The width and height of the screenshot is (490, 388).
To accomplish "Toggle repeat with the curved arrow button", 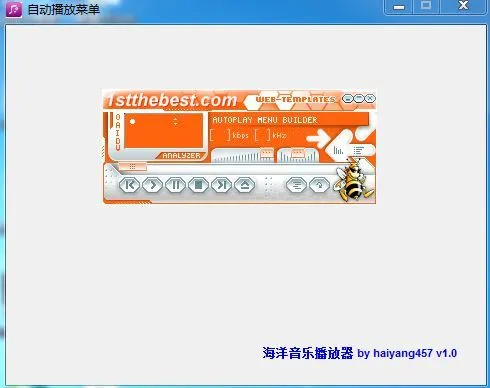I will (319, 185).
